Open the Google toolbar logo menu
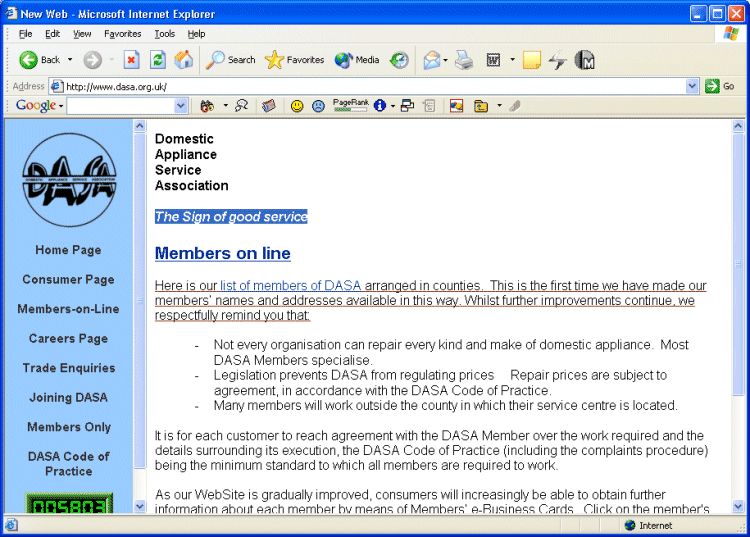Screen dimensions: 750x537 click(x=39, y=105)
